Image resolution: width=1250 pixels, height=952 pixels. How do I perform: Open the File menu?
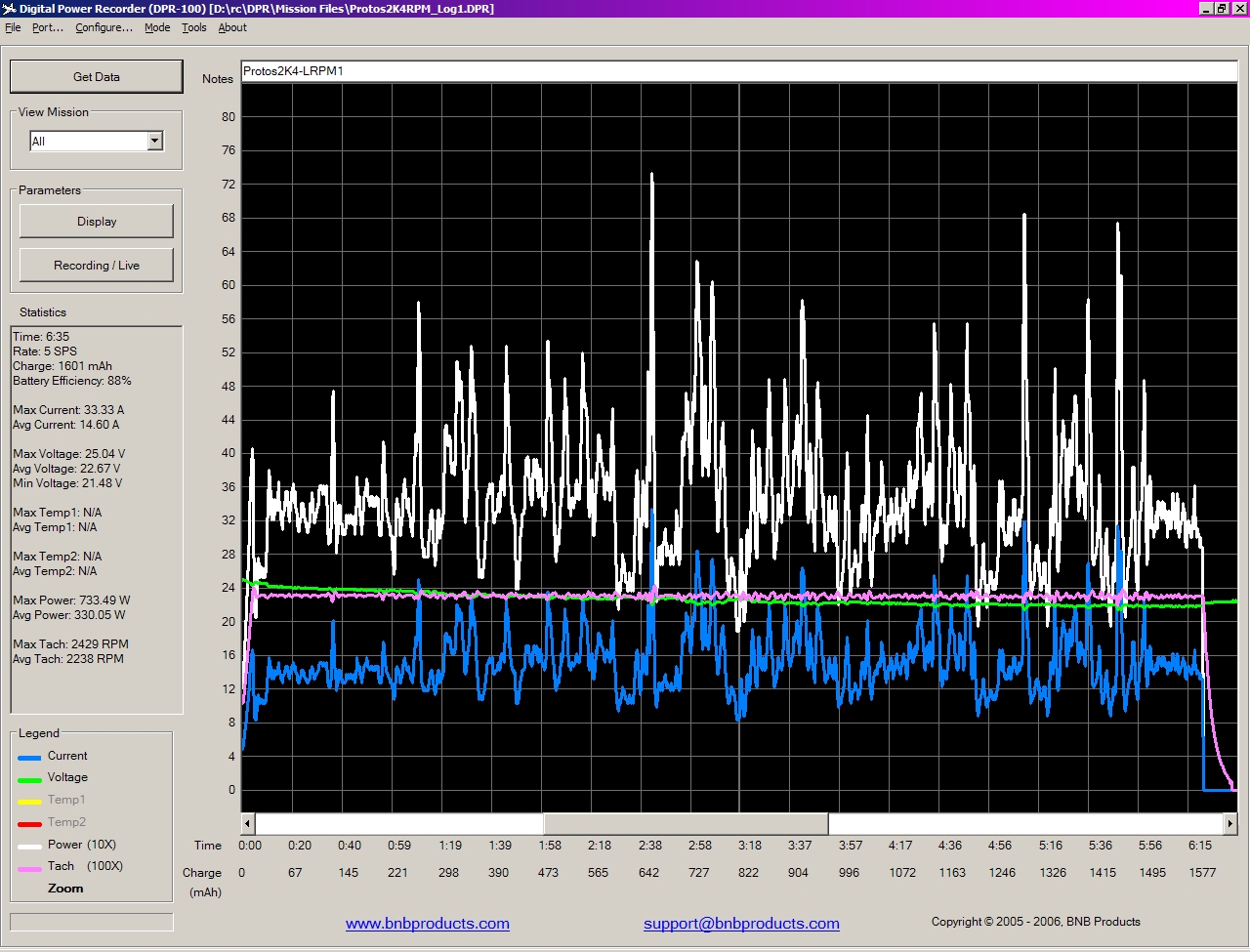pyautogui.click(x=13, y=27)
